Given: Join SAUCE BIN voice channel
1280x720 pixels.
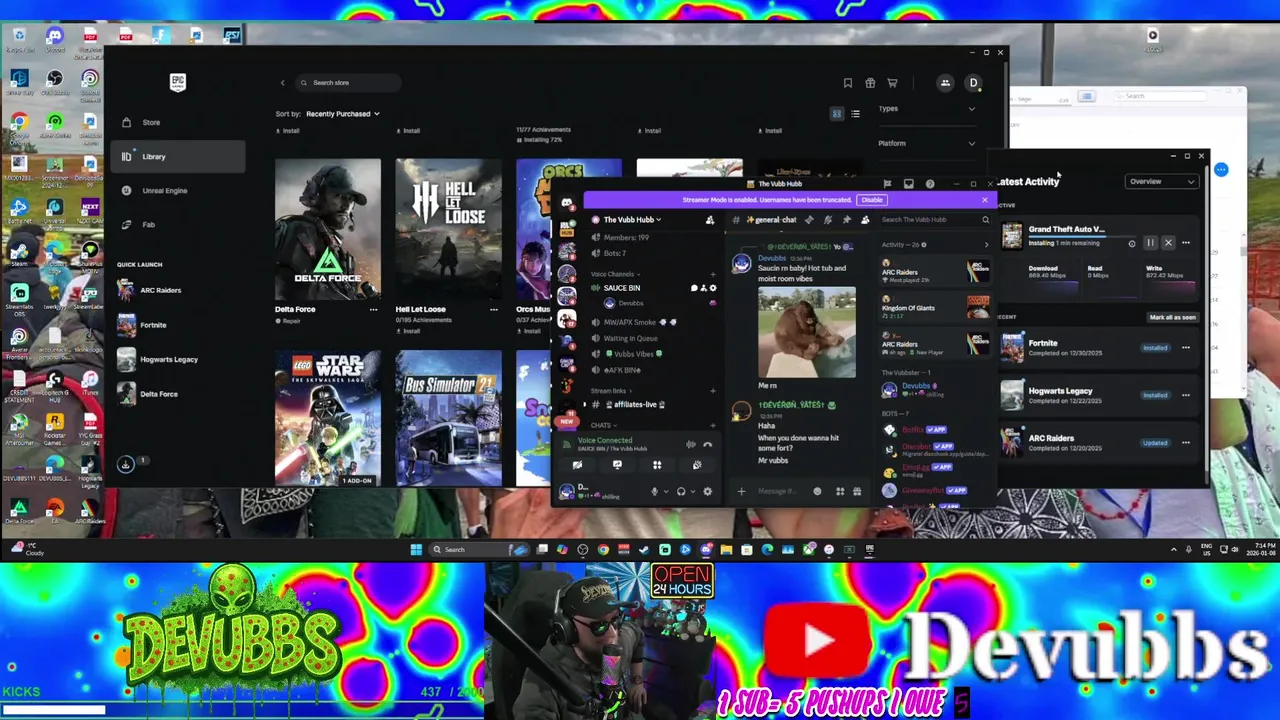Looking at the screenshot, I should pyautogui.click(x=622, y=288).
